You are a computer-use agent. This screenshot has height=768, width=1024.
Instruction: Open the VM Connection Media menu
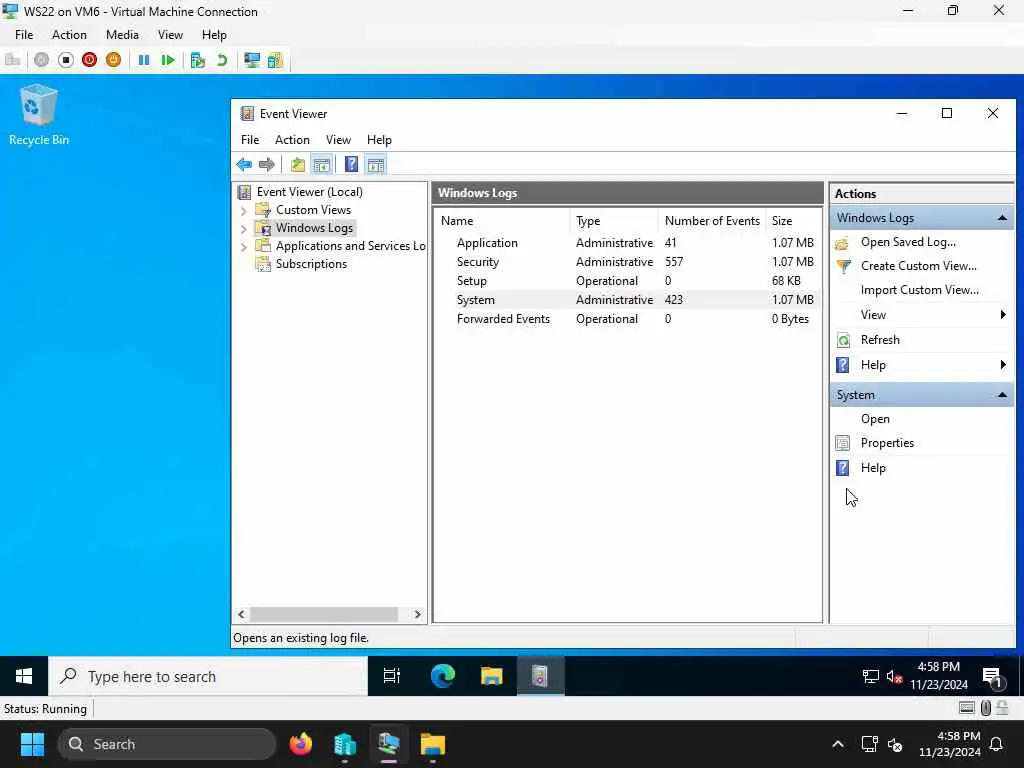(122, 35)
